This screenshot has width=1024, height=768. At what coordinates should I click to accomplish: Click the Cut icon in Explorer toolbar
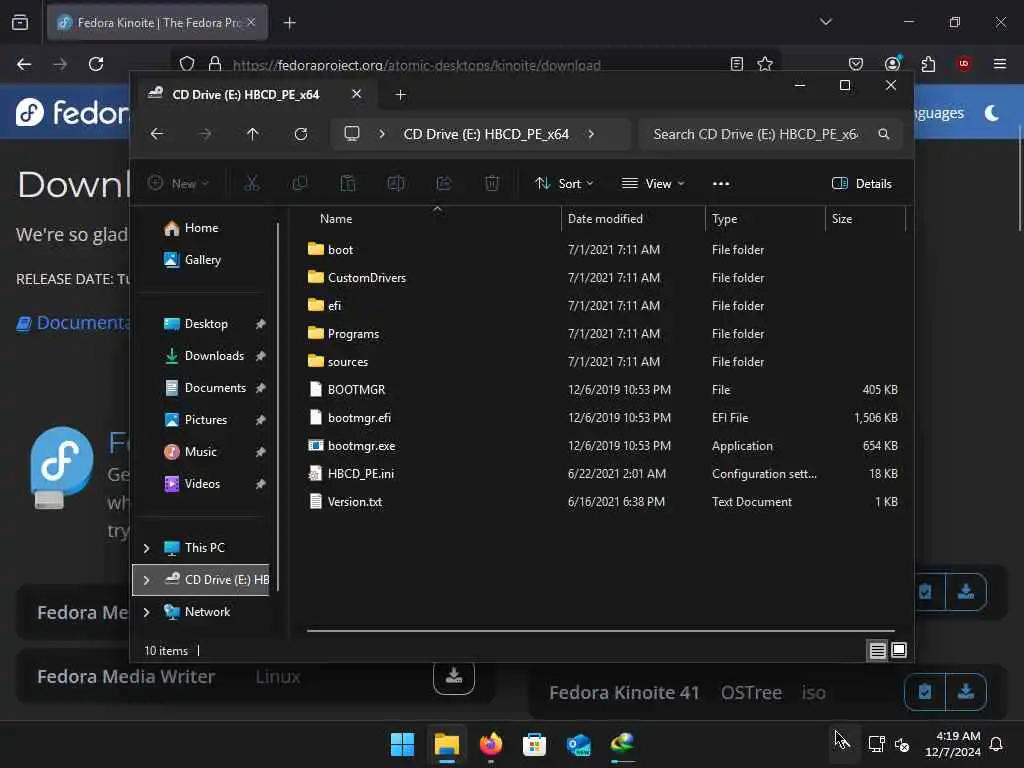(251, 184)
